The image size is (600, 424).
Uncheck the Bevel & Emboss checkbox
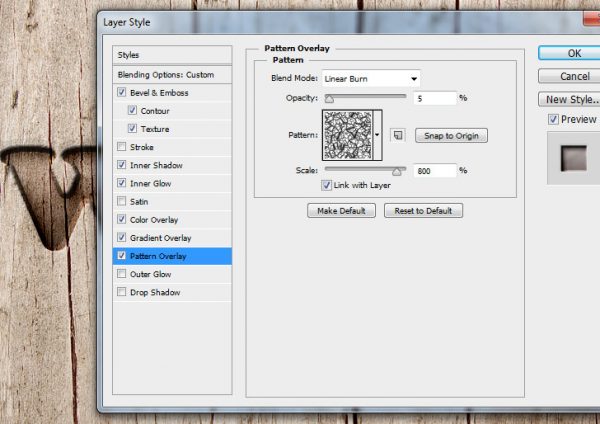tap(122, 93)
